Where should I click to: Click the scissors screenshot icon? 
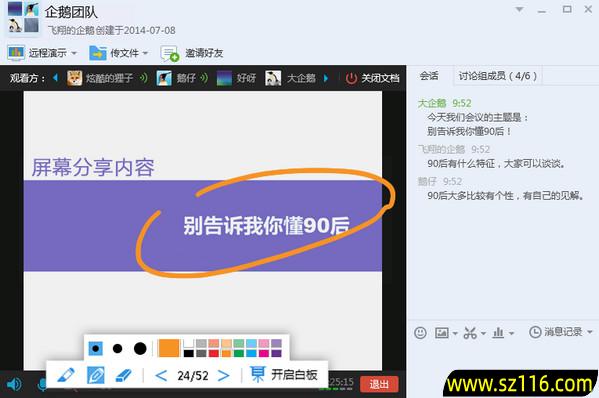coord(470,333)
